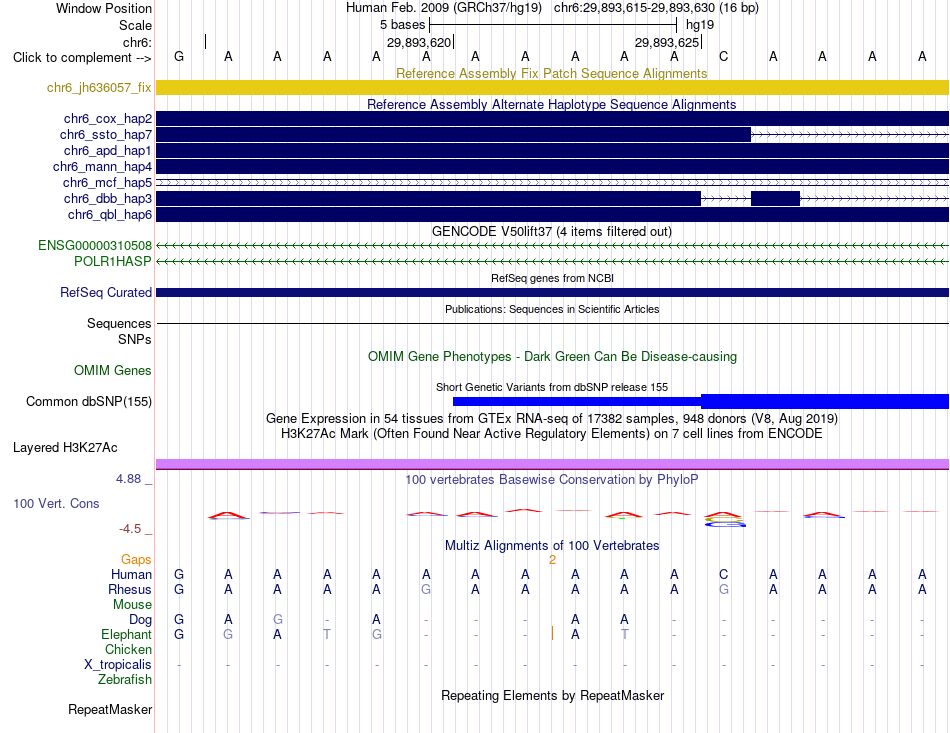Viewport: 950px width, 733px height.
Task: Click the GENCODE V50lift37 track title
Action: tap(552, 231)
